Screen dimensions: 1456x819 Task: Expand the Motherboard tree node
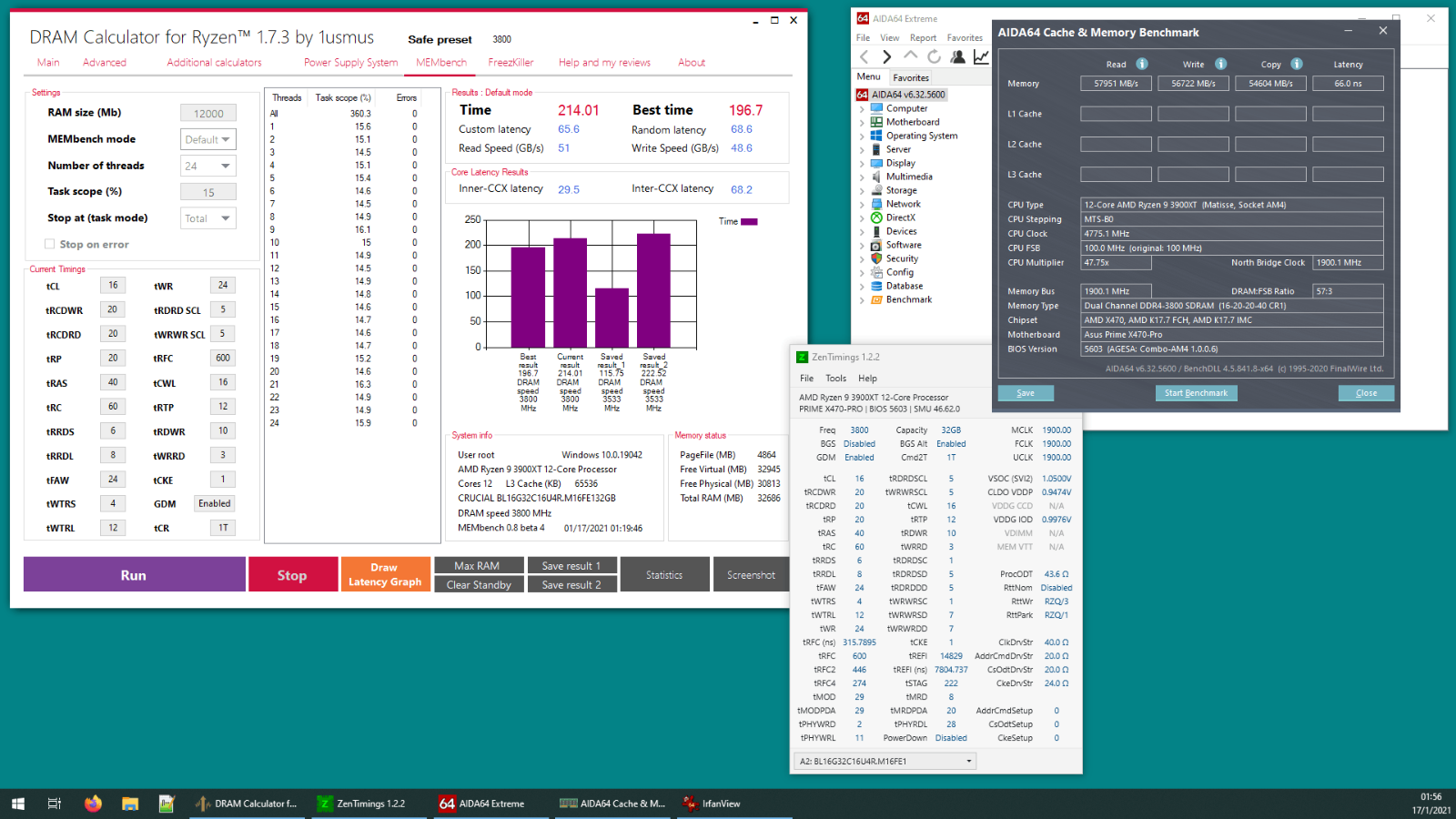click(862, 122)
